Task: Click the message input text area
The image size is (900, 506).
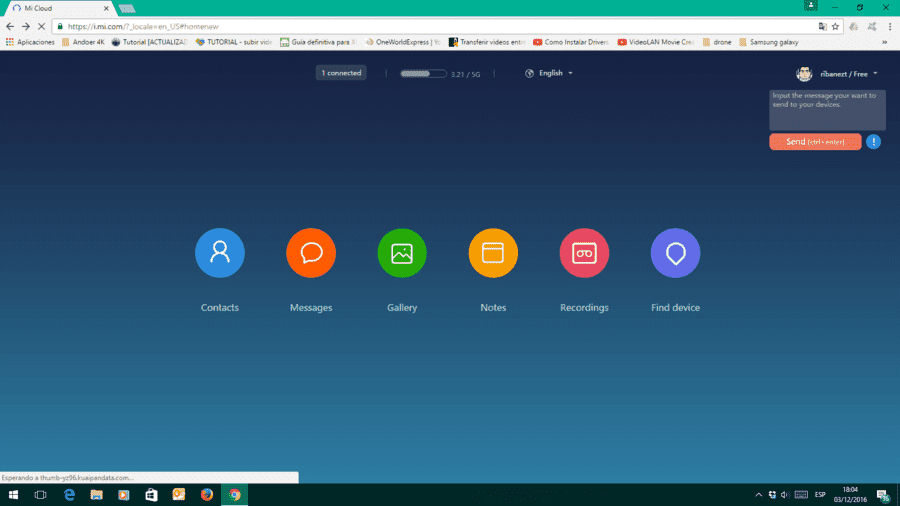Action: 827,110
